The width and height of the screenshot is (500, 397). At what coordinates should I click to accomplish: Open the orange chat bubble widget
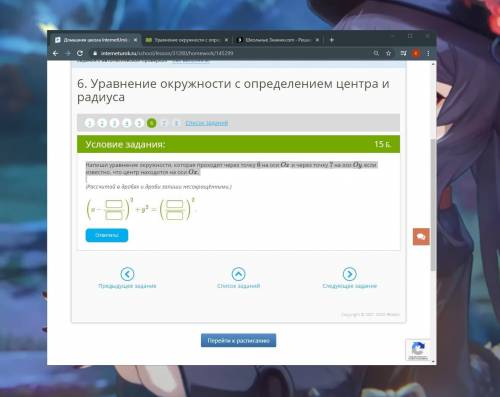tap(421, 237)
